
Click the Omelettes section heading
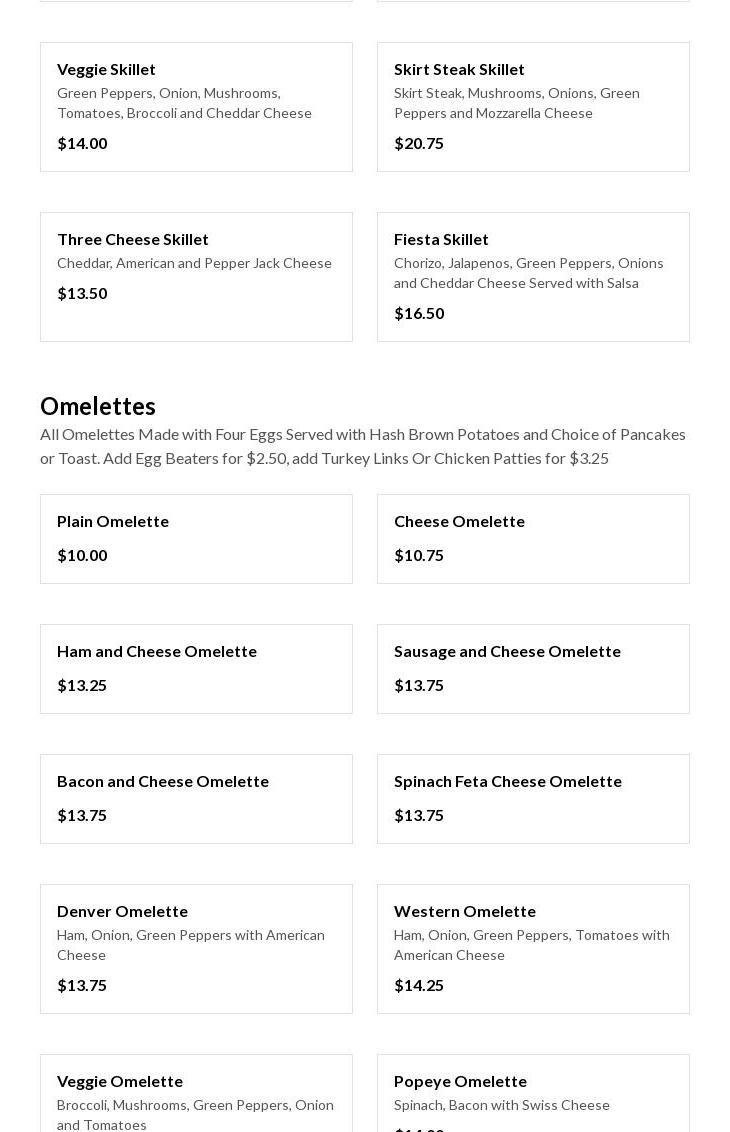(98, 406)
